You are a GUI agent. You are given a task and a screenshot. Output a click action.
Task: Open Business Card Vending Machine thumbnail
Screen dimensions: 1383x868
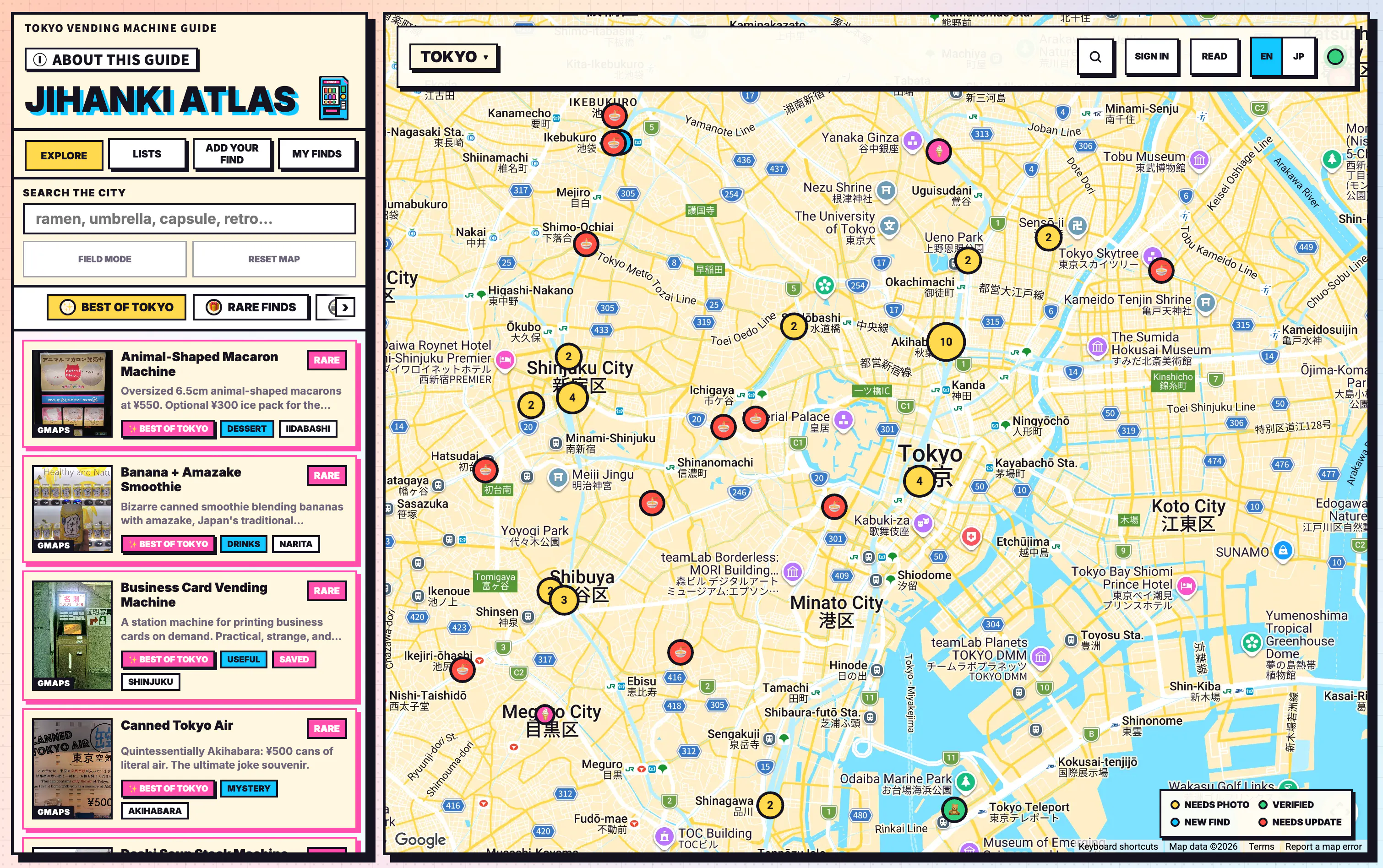pos(72,635)
